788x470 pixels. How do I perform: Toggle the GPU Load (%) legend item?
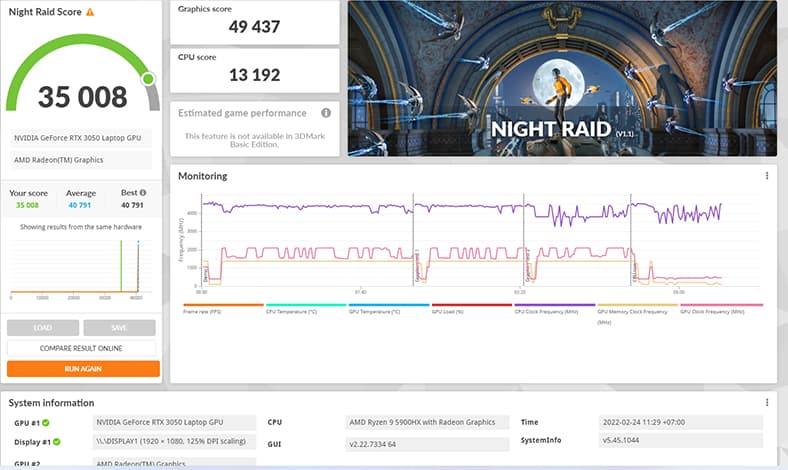[x=471, y=308]
